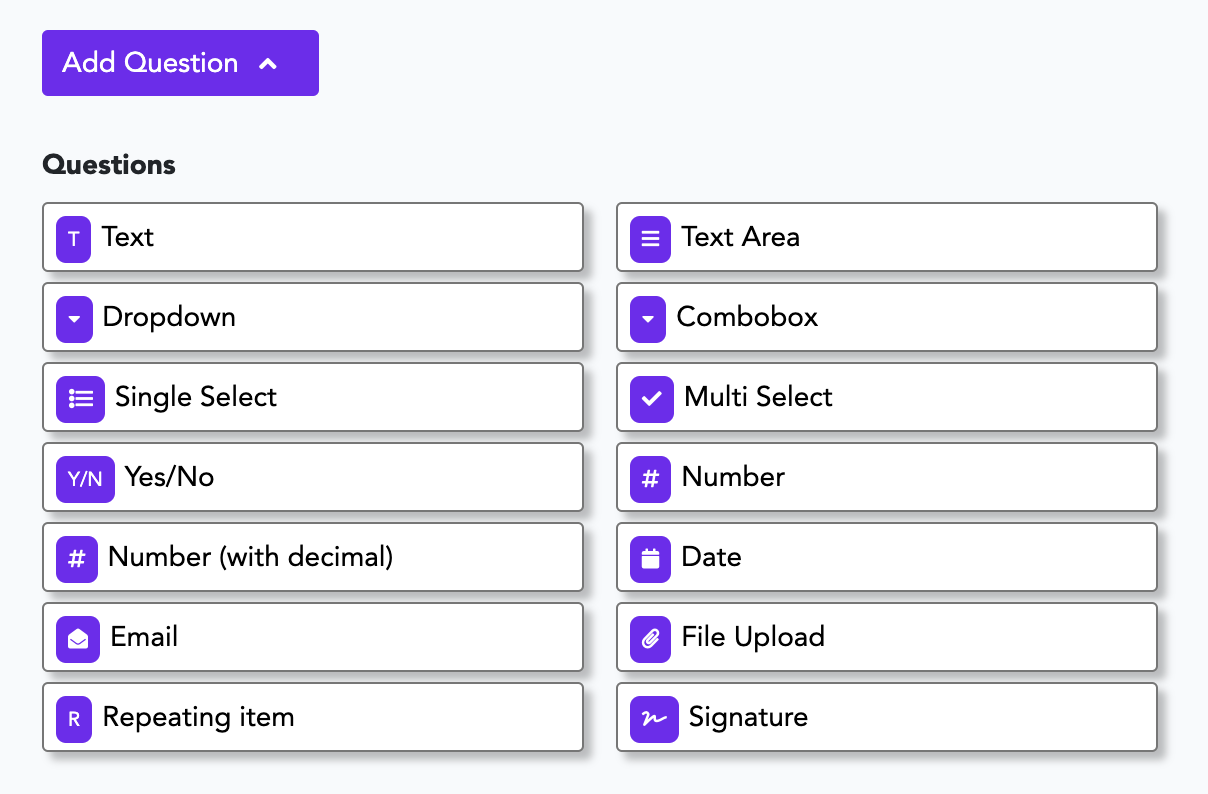This screenshot has height=794, width=1208.
Task: Pick the Date question option
Action: coord(886,557)
